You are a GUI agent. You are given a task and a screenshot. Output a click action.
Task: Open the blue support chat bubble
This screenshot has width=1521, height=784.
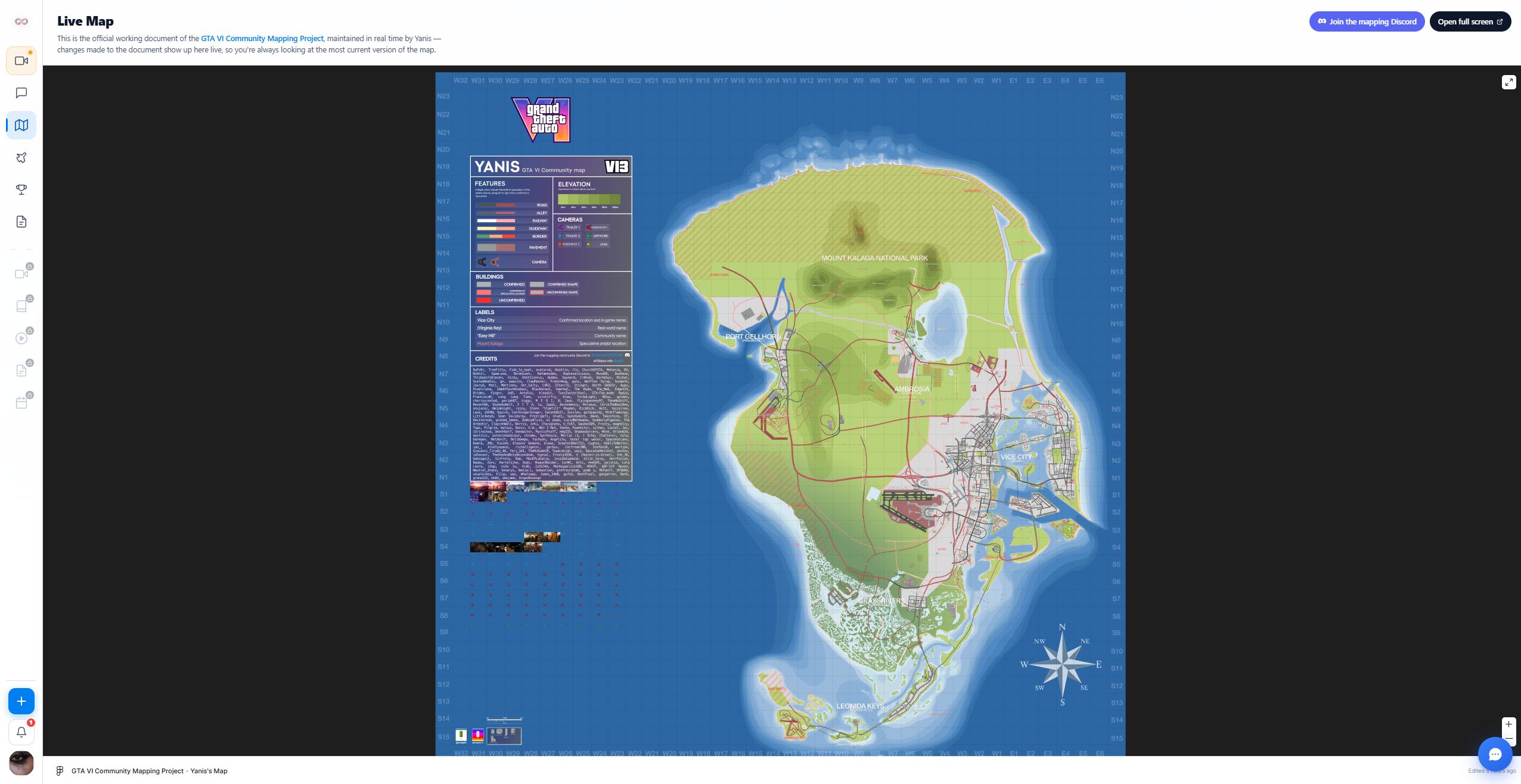pos(1495,754)
